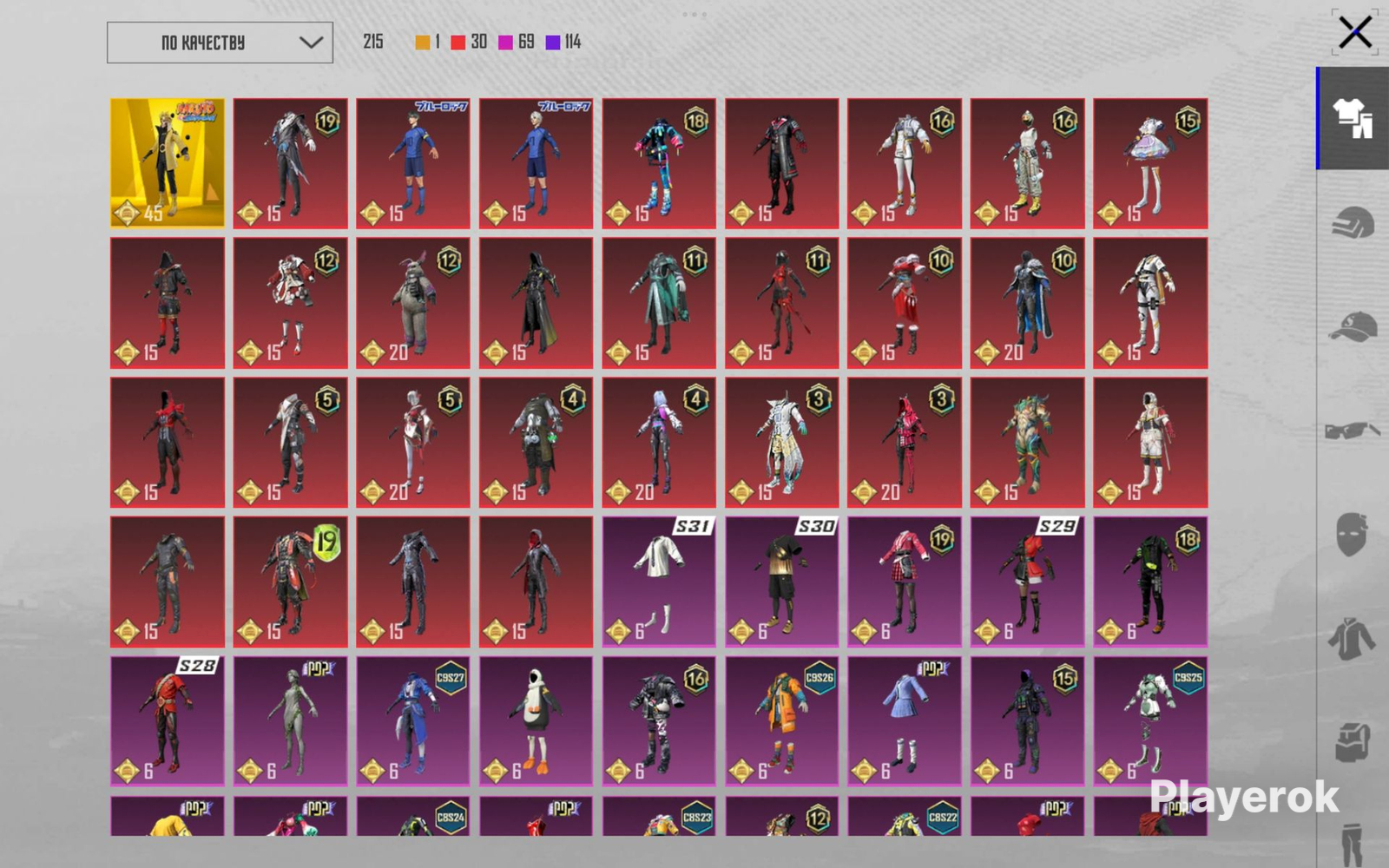Screen dimensions: 1389x868
Task: Select the cap hats category icon
Action: (1353, 327)
